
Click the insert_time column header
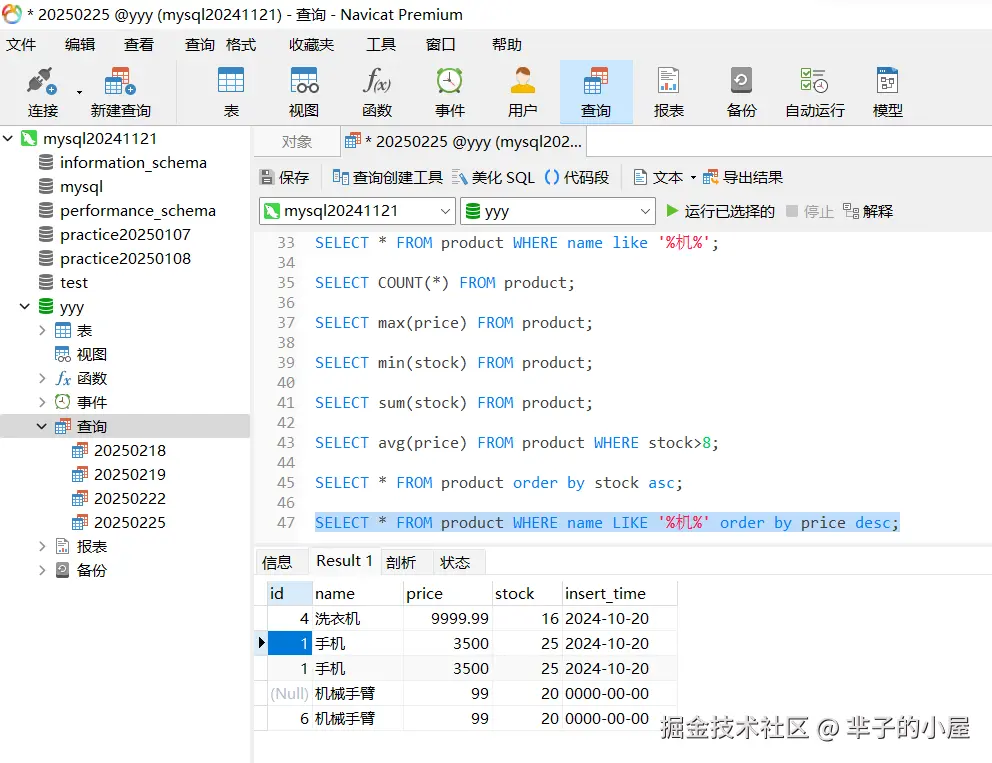[620, 593]
